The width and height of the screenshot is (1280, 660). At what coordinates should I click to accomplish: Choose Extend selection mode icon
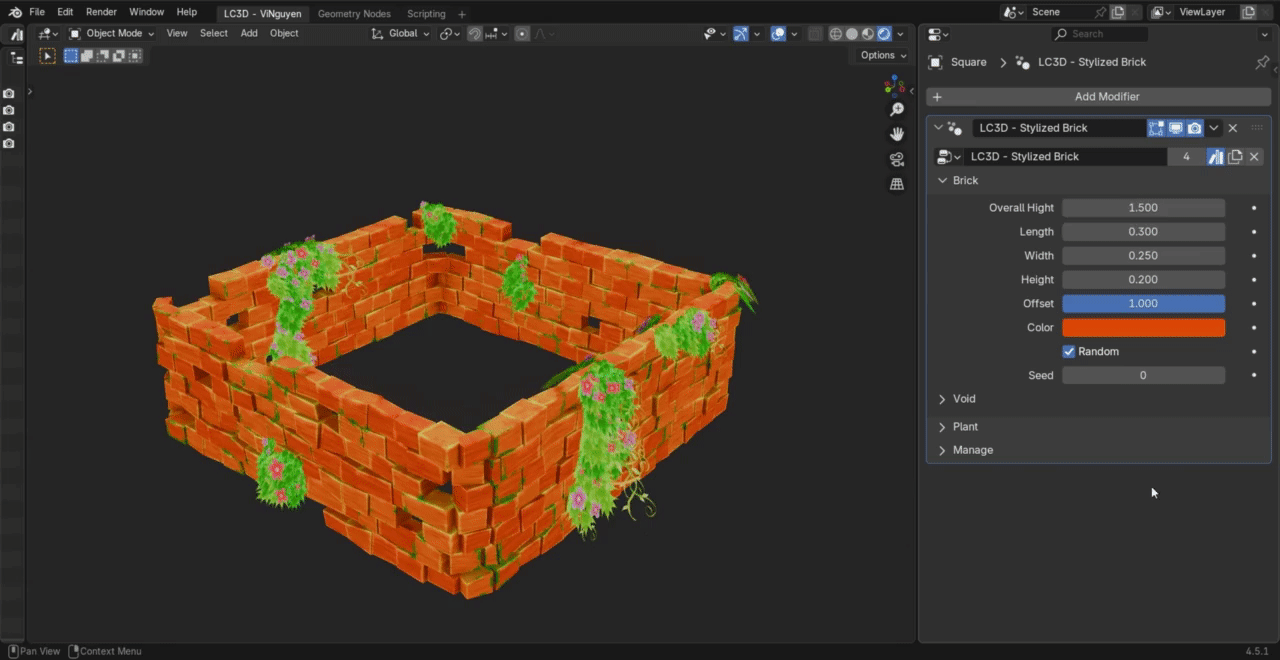[x=87, y=56]
